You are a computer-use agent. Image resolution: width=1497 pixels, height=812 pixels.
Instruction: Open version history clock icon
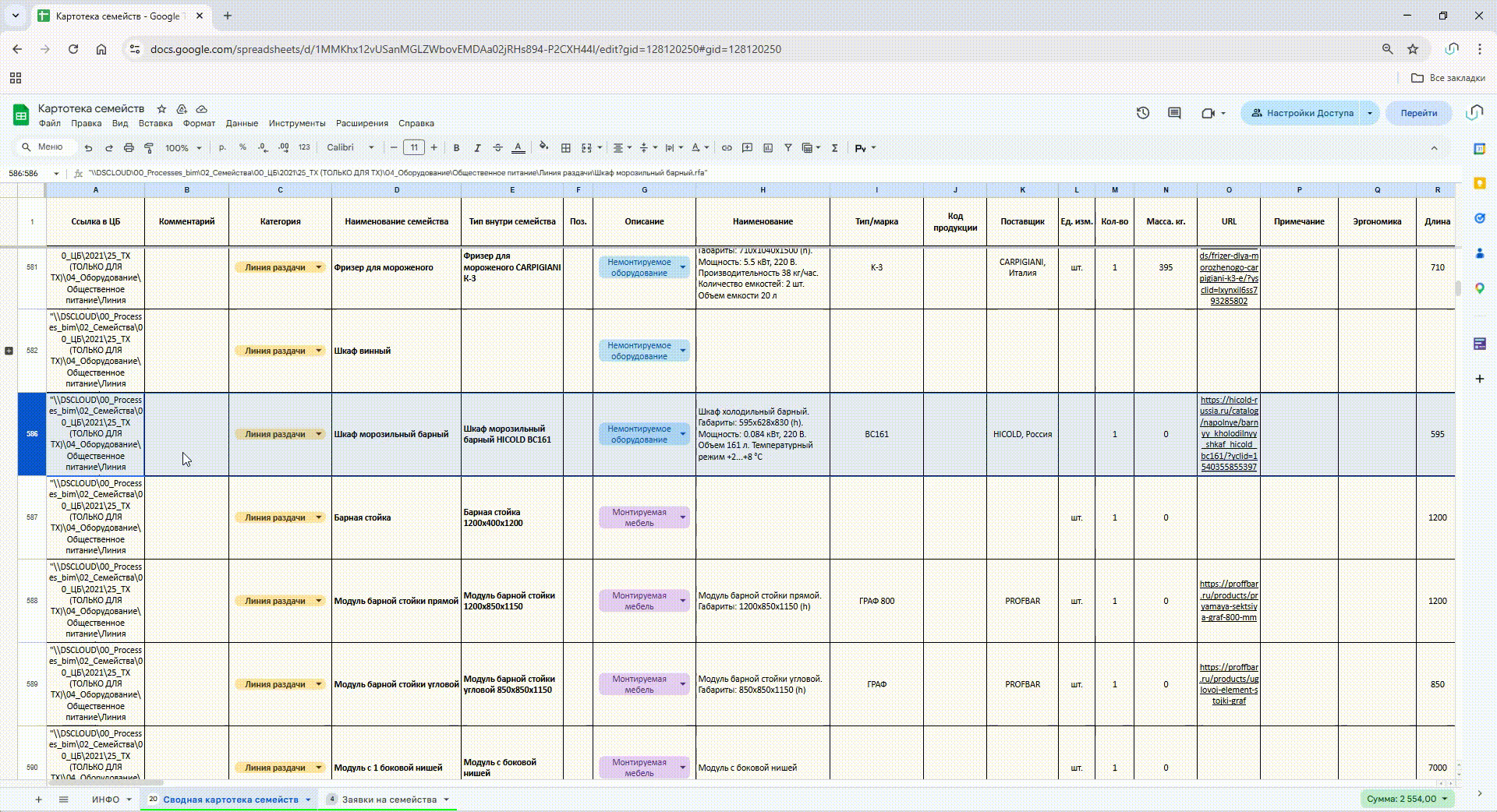click(1143, 113)
